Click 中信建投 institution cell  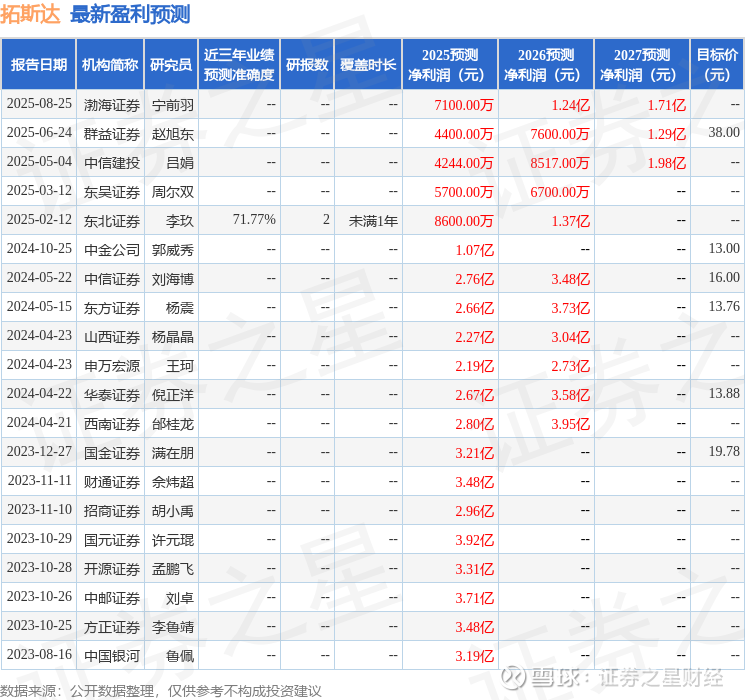pyautogui.click(x=112, y=163)
